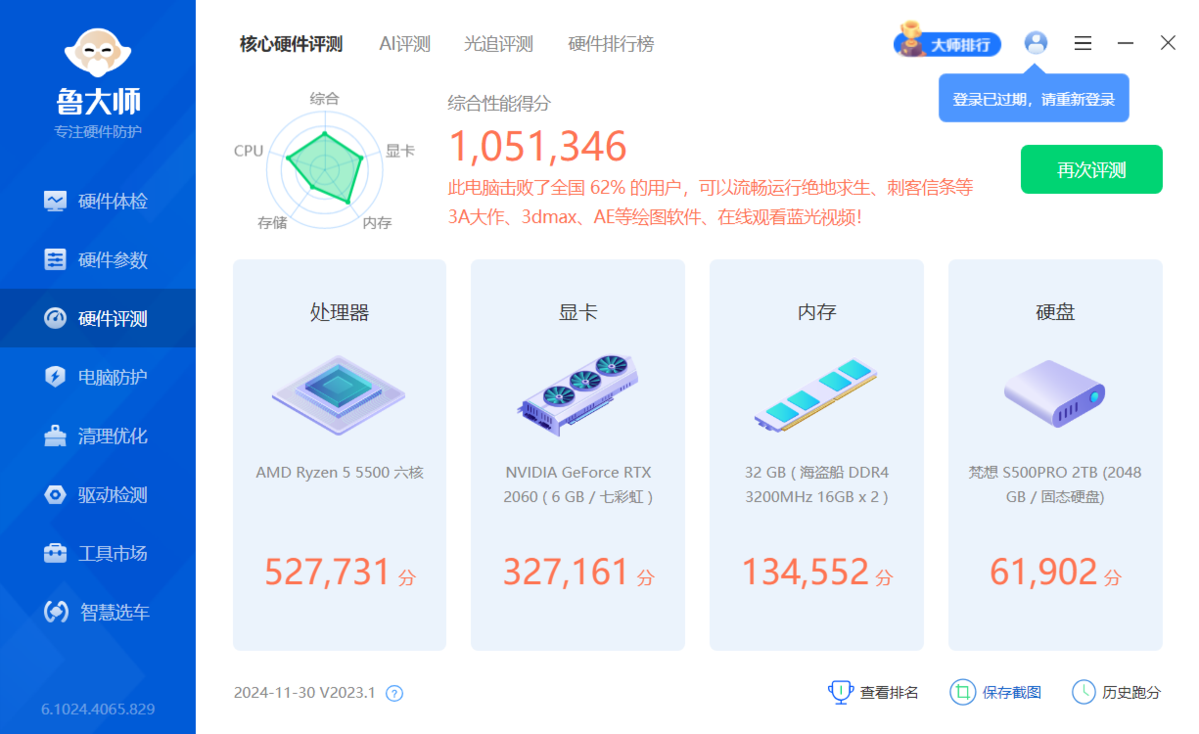1199x734 pixels.
Task: Open 查看排名 ranking link
Action: coord(873,692)
